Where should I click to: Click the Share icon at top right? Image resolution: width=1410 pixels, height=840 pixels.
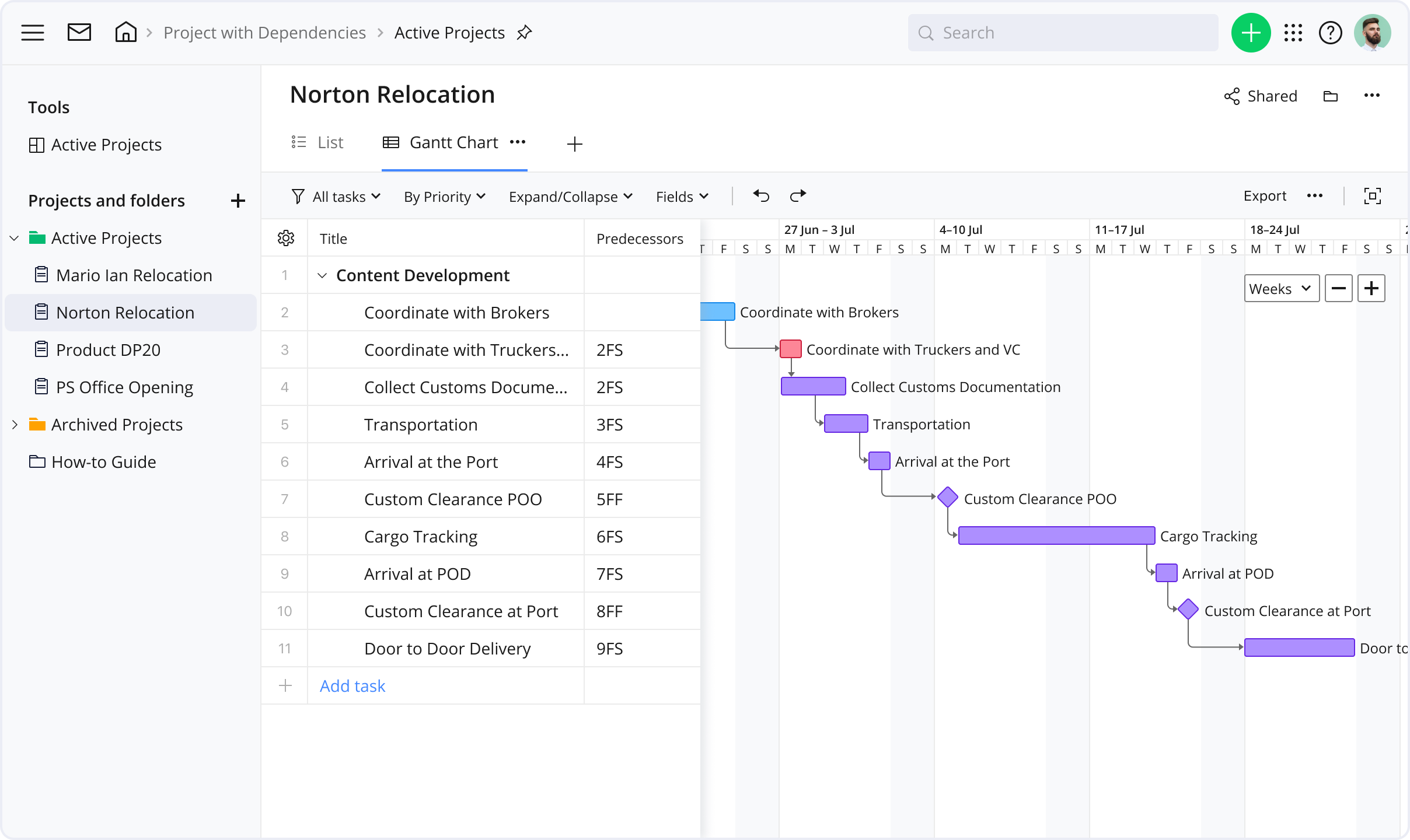(x=1233, y=95)
